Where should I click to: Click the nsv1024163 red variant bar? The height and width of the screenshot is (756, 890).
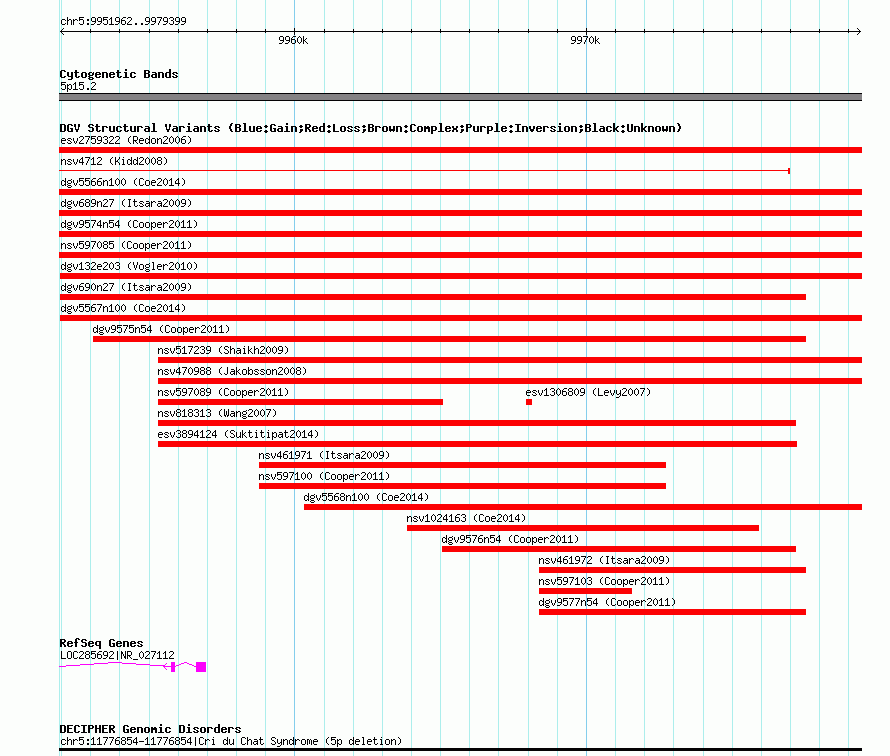583,528
